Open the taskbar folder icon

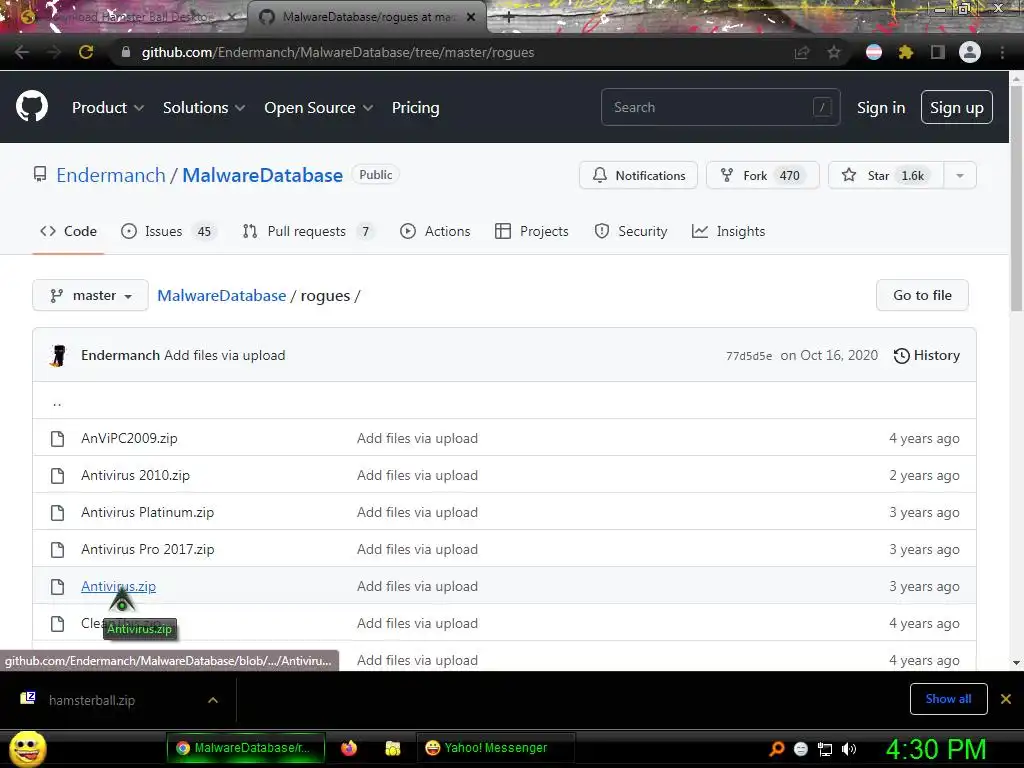(x=392, y=748)
